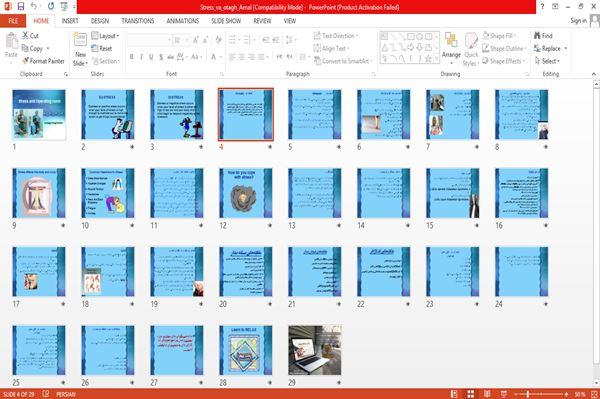Click the account avatar next to Sign in
Viewport: 600px width, 399px height.
coord(595,21)
